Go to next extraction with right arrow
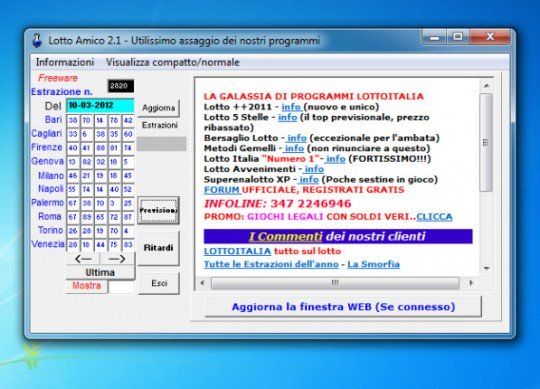 point(117,259)
